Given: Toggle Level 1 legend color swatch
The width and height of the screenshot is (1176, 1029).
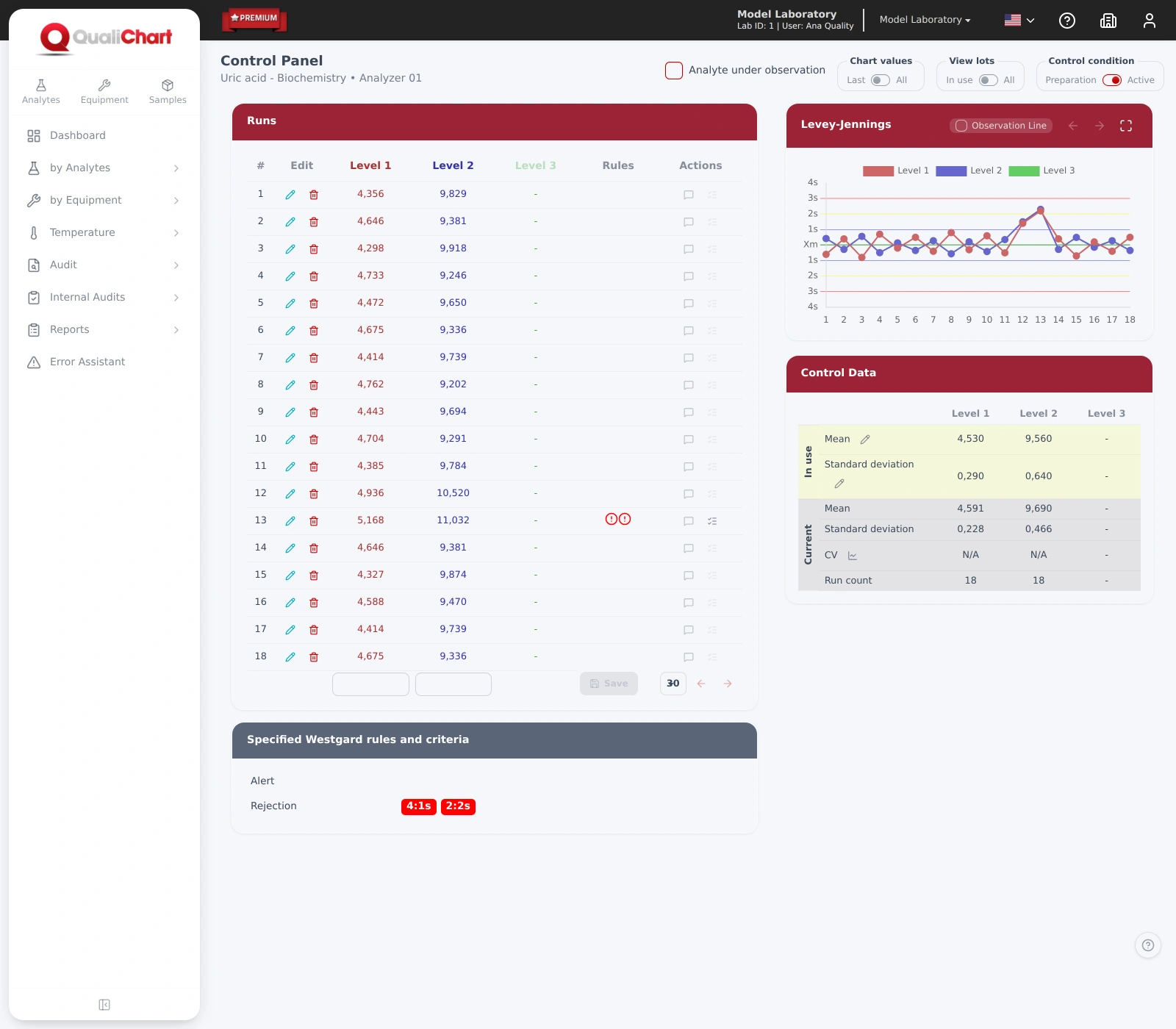Looking at the screenshot, I should tap(878, 171).
